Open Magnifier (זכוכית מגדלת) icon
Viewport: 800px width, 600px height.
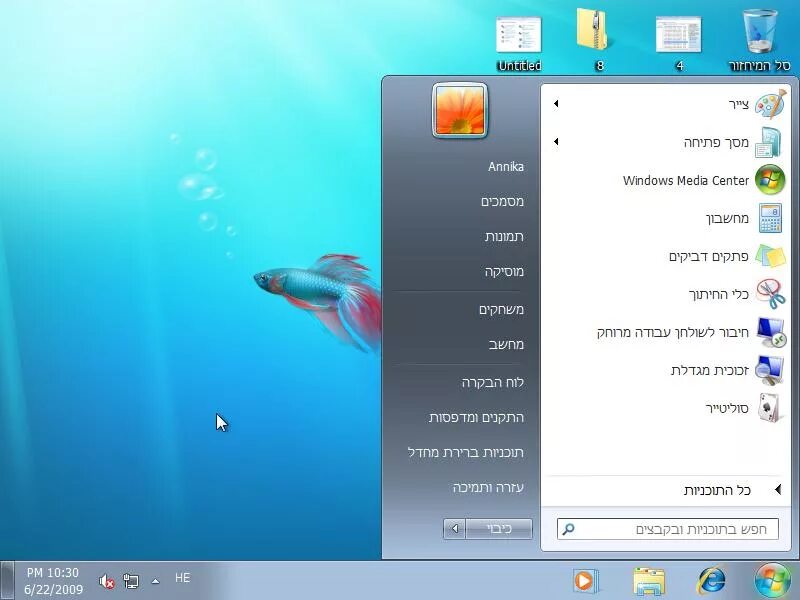point(770,370)
